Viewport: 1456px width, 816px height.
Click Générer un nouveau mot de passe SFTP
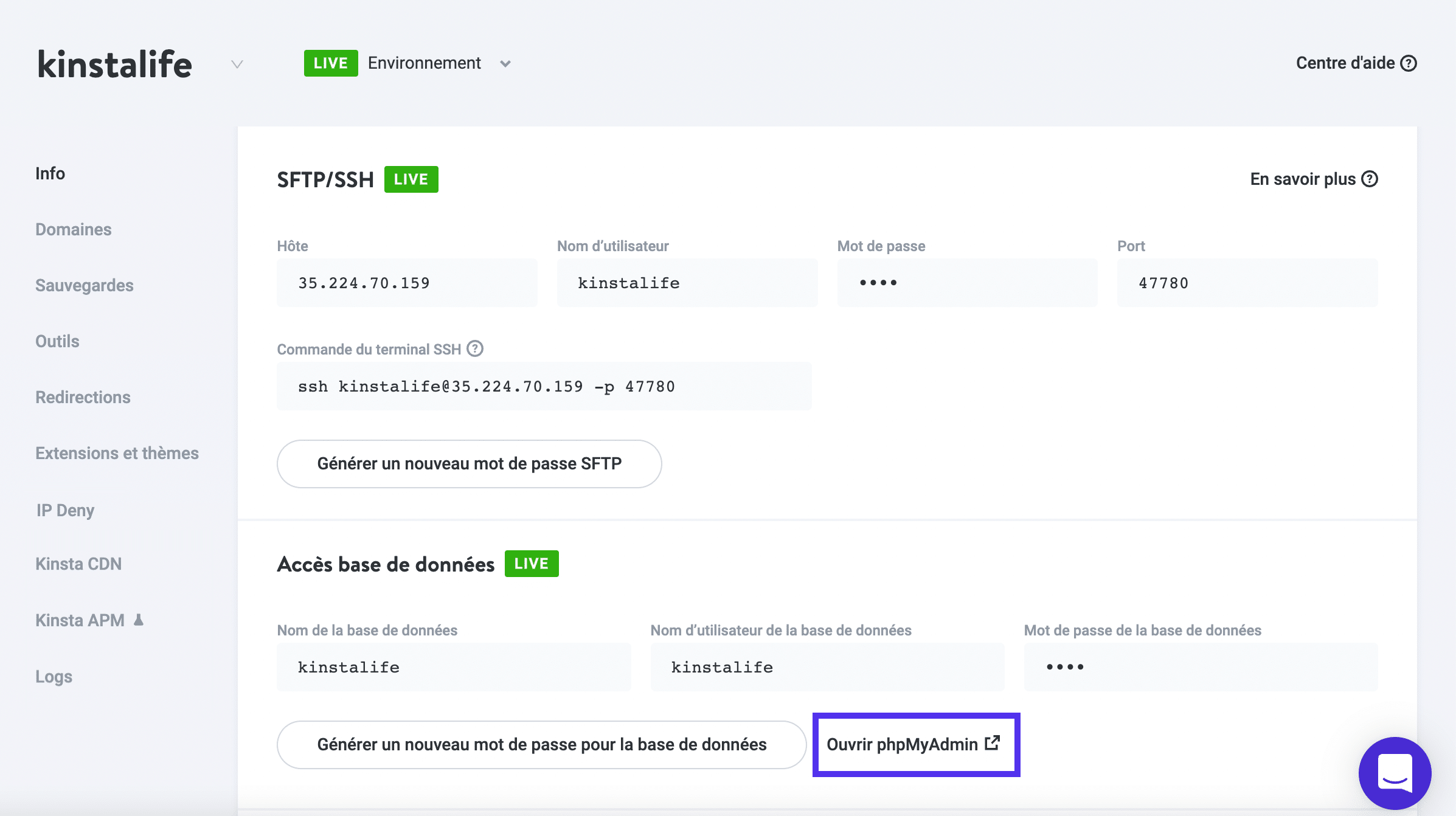[469, 463]
